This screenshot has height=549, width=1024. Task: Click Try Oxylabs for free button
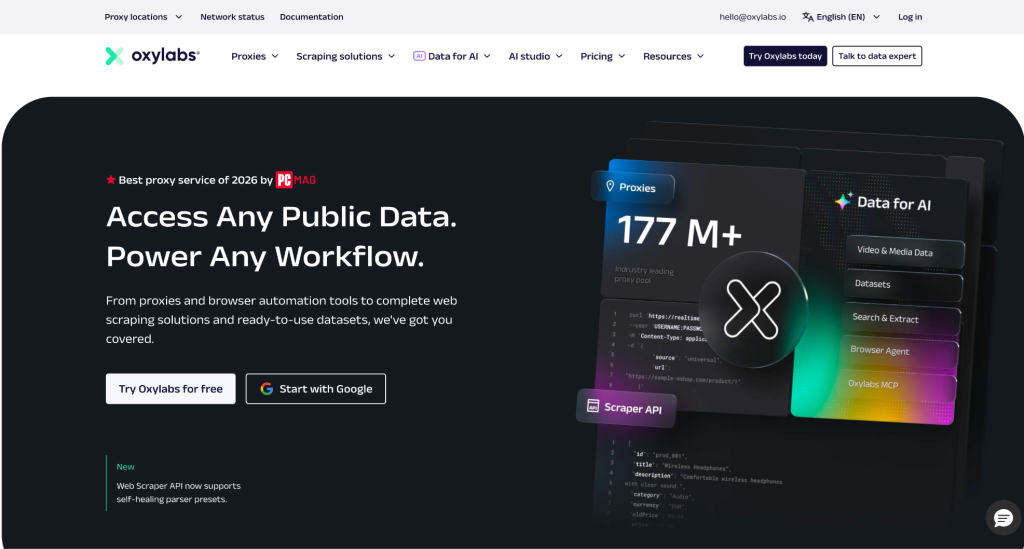(170, 388)
